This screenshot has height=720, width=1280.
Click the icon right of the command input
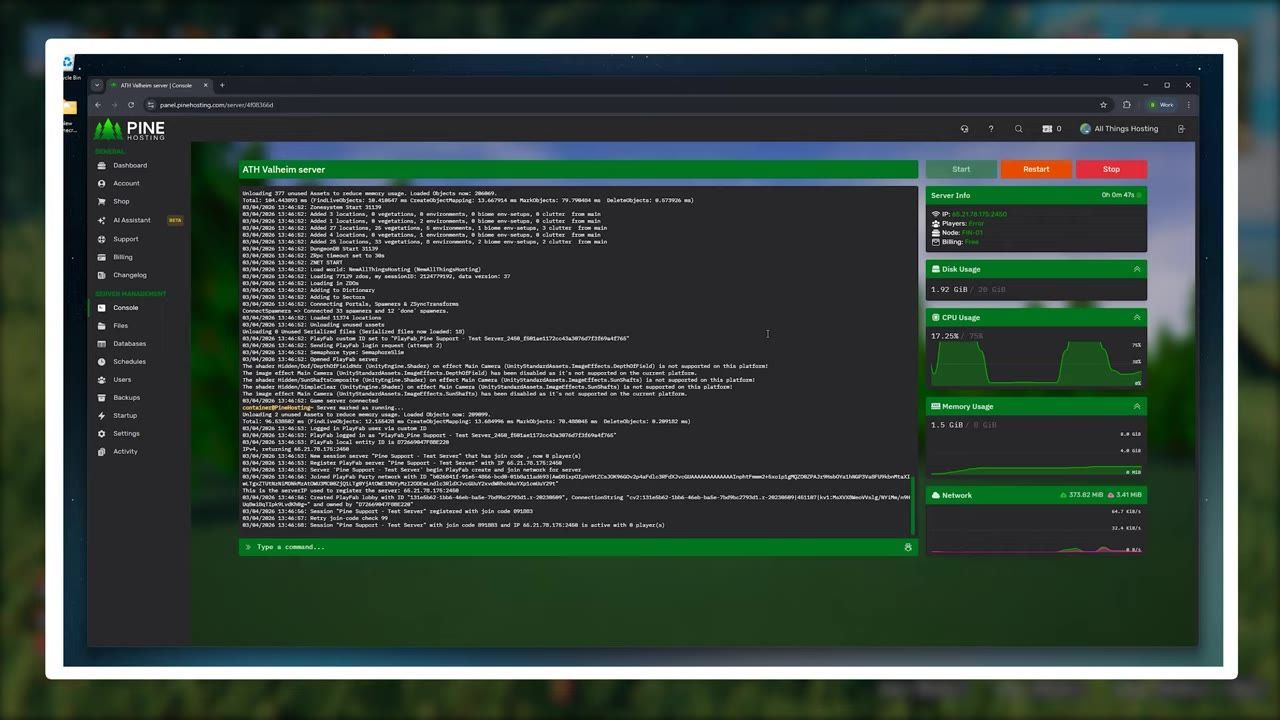pyautogui.click(x=908, y=547)
